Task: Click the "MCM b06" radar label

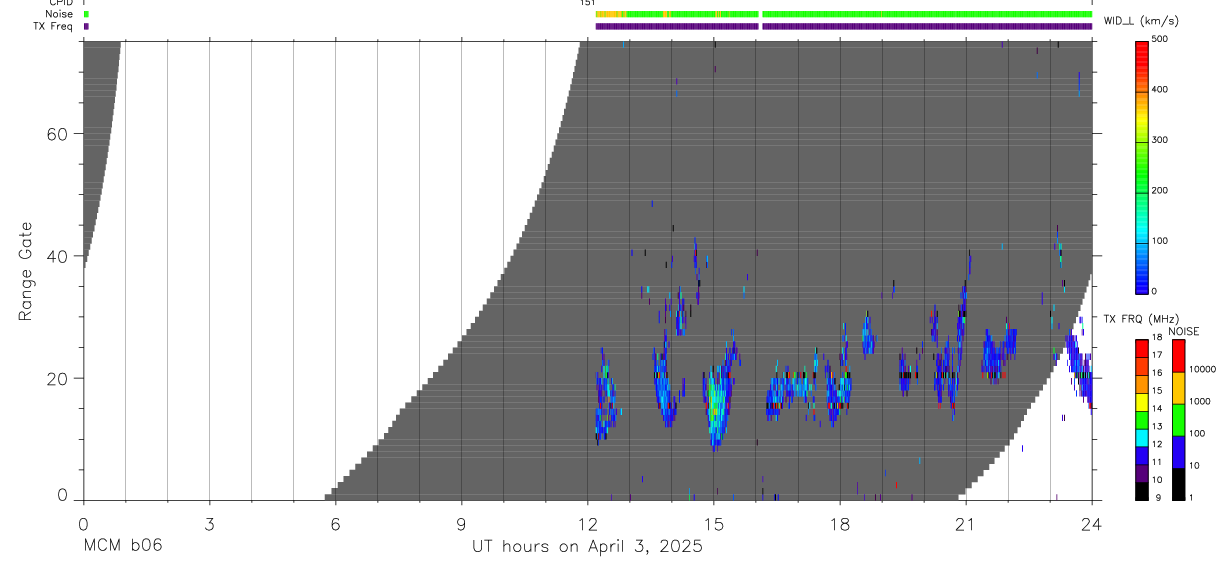Action: pos(121,547)
